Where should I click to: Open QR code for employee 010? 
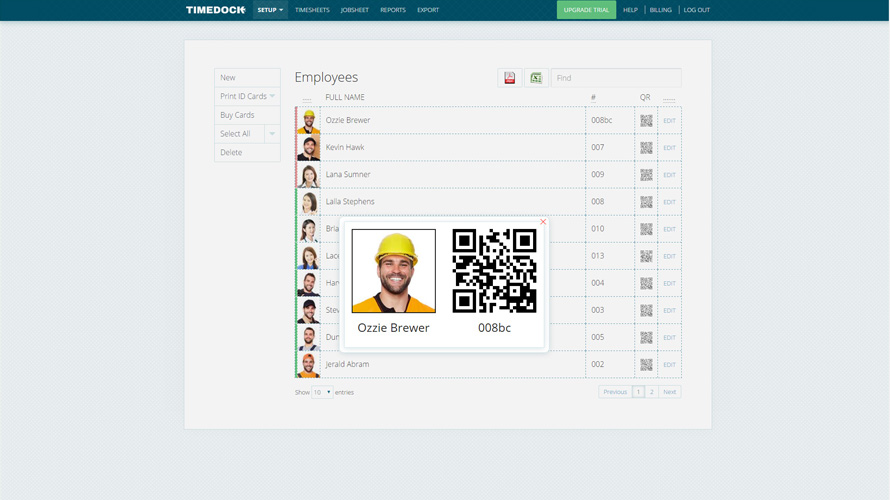646,229
